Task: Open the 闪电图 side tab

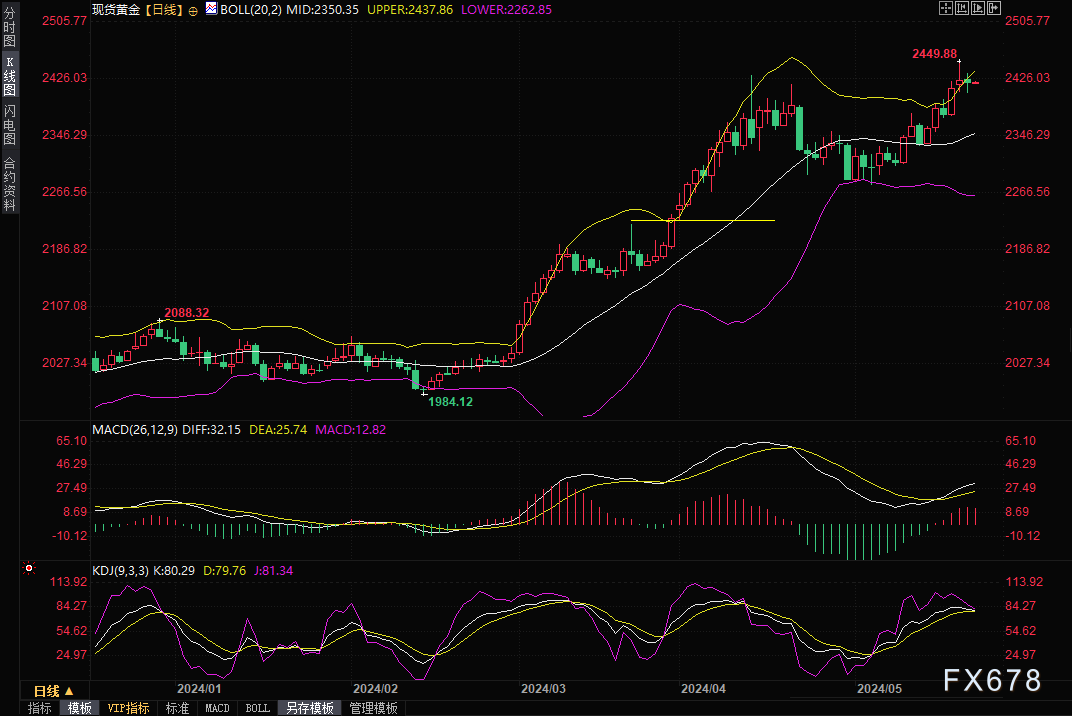Action: 9,123
